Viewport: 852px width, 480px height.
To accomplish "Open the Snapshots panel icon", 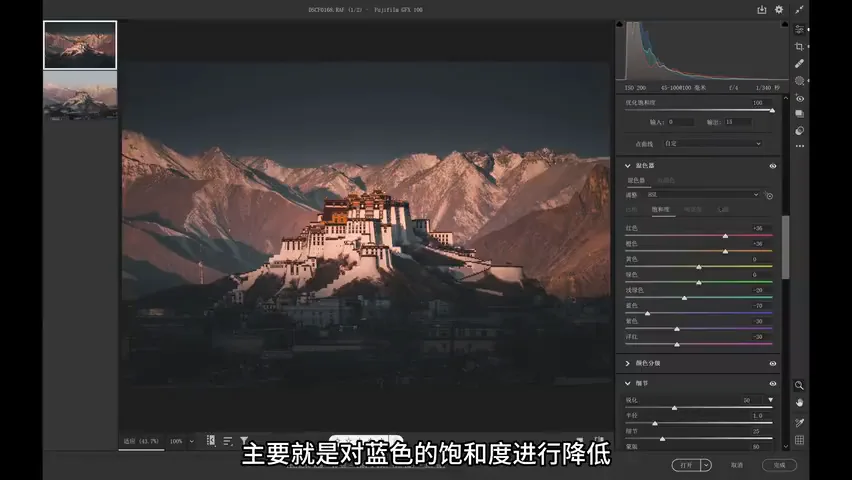I will point(799,114).
